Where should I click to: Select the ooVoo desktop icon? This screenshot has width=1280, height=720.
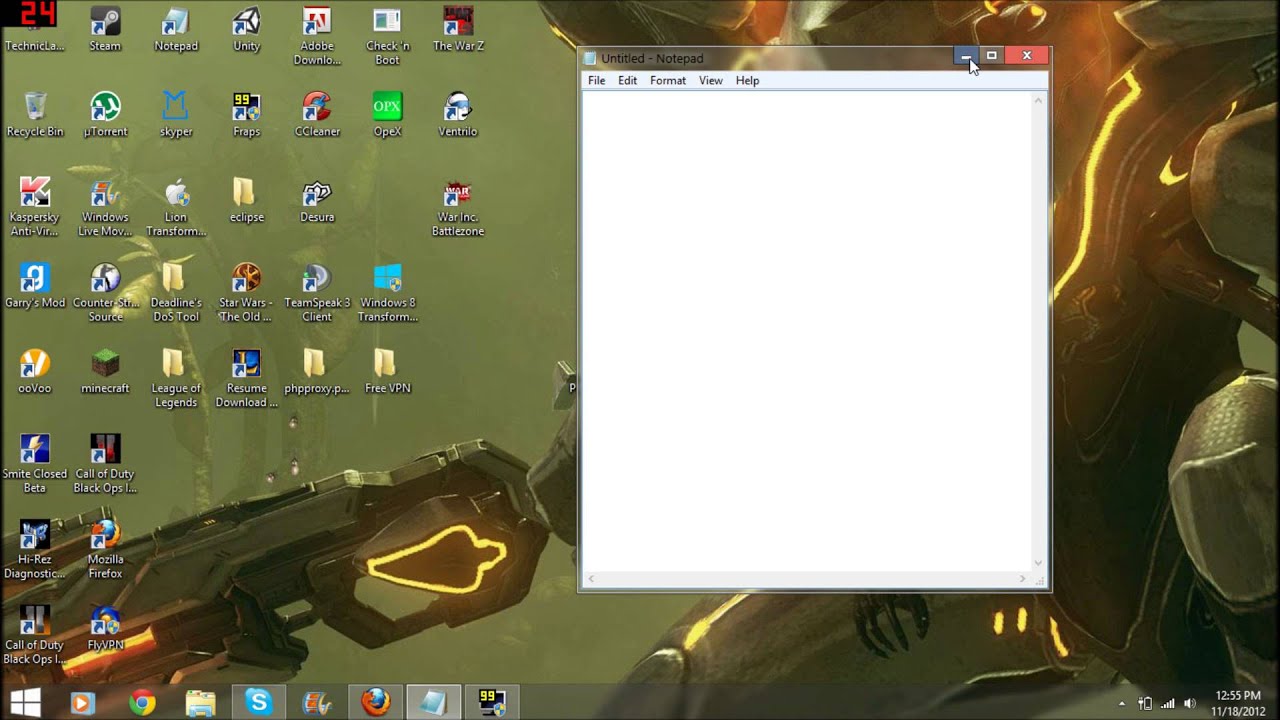pyautogui.click(x=35, y=371)
